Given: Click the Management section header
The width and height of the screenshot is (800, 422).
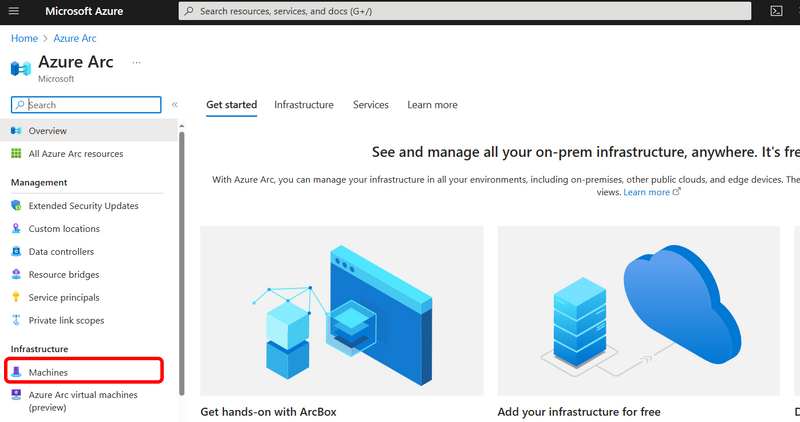Looking at the screenshot, I should tap(39, 182).
